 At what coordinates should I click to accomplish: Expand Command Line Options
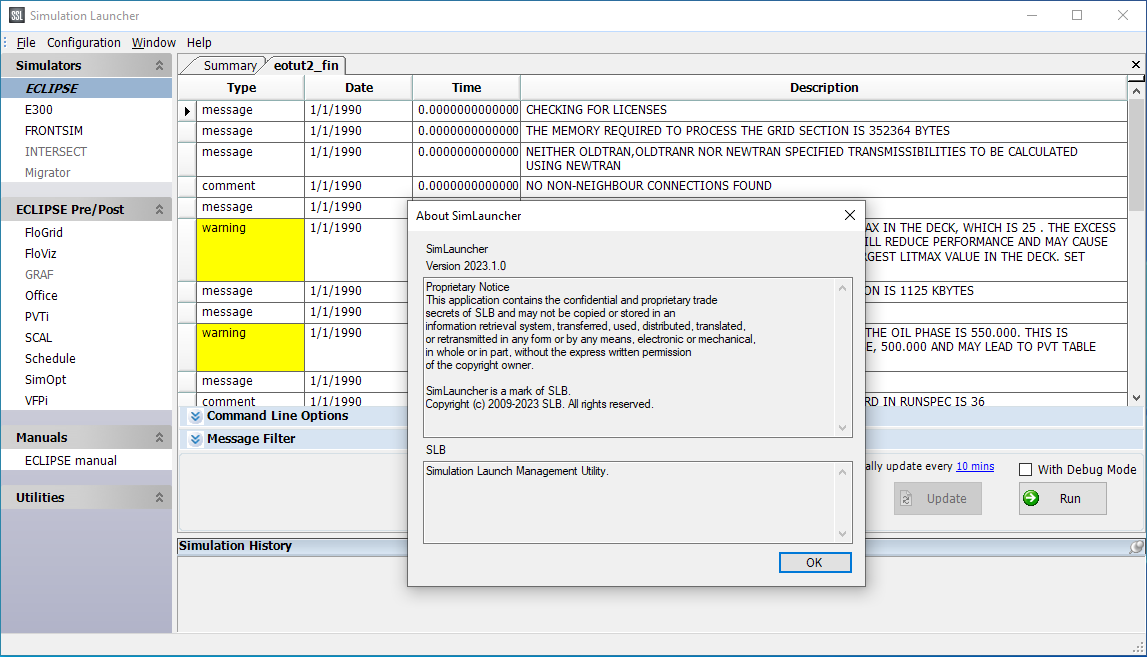(195, 416)
